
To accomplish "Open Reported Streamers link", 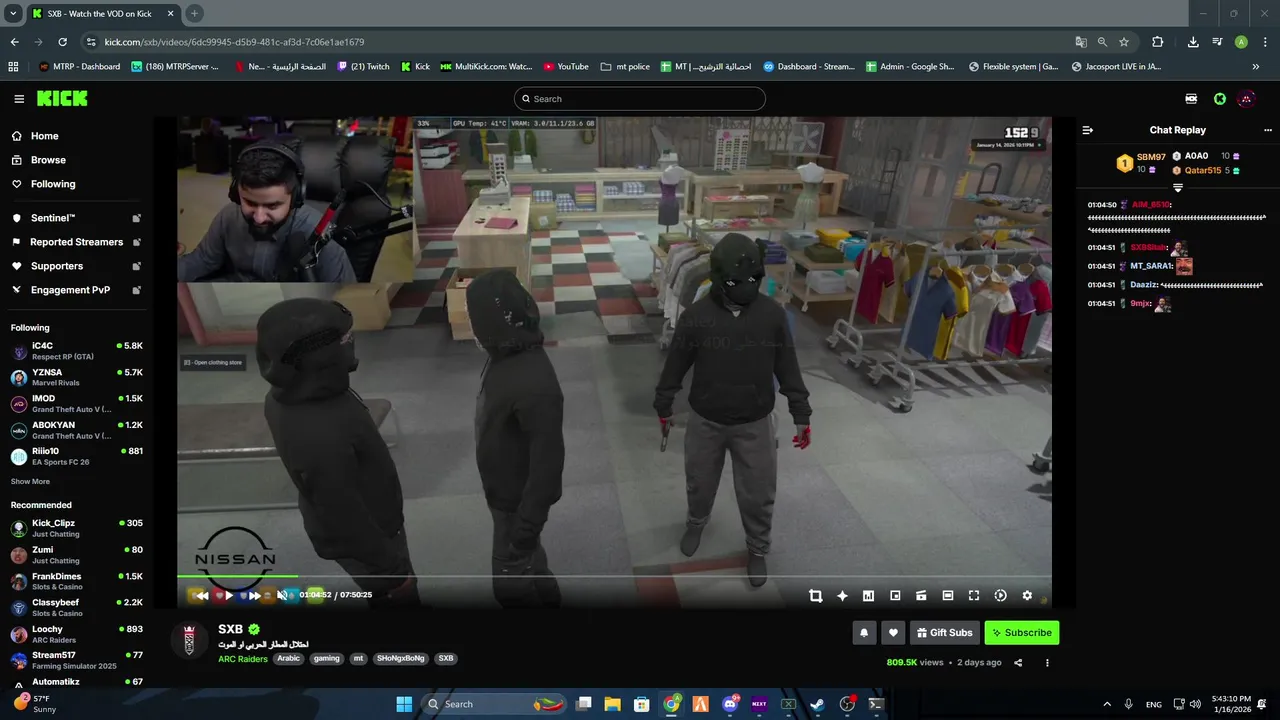I will pos(76,242).
